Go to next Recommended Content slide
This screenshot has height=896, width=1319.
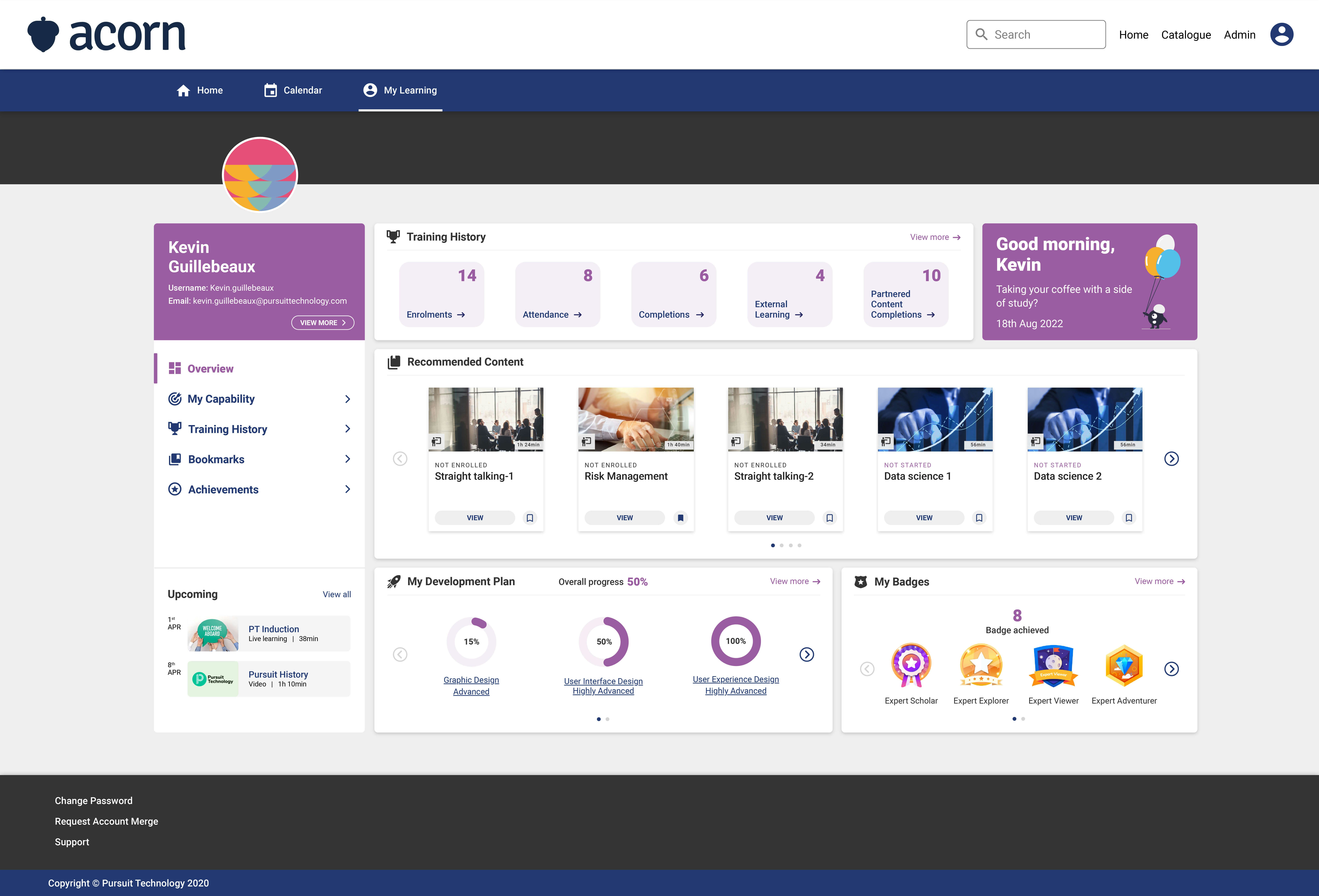[1171, 459]
